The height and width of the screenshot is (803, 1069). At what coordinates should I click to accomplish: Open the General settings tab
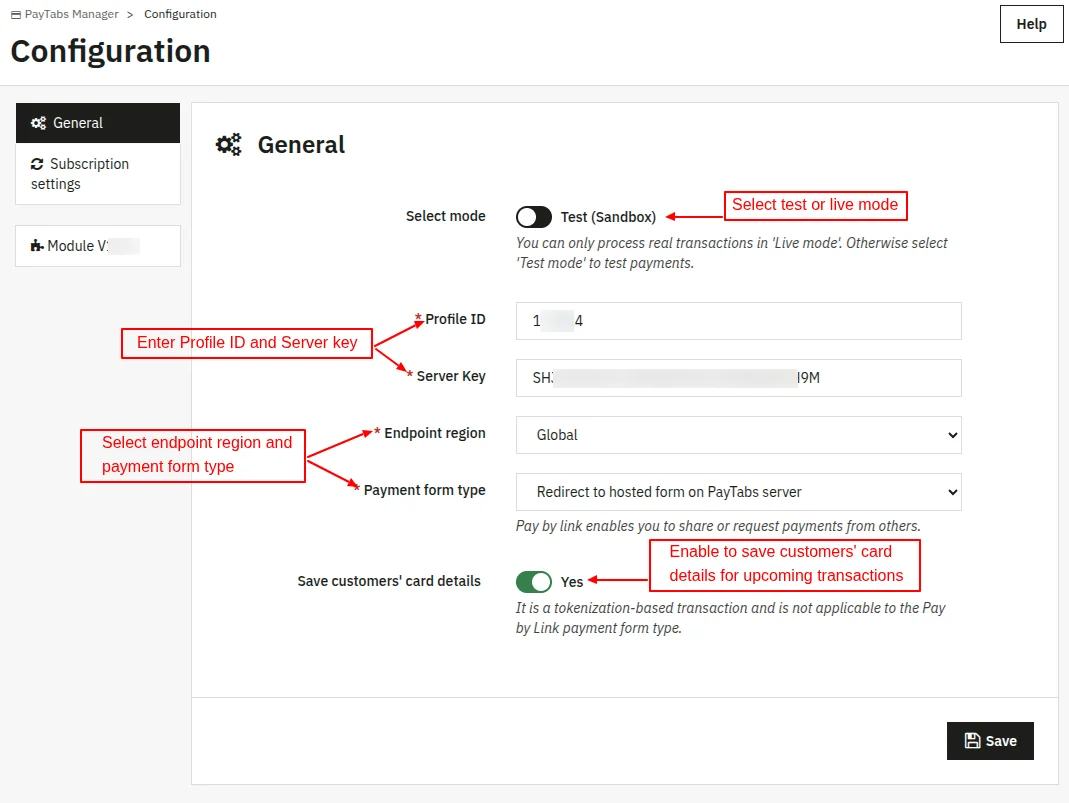(98, 123)
